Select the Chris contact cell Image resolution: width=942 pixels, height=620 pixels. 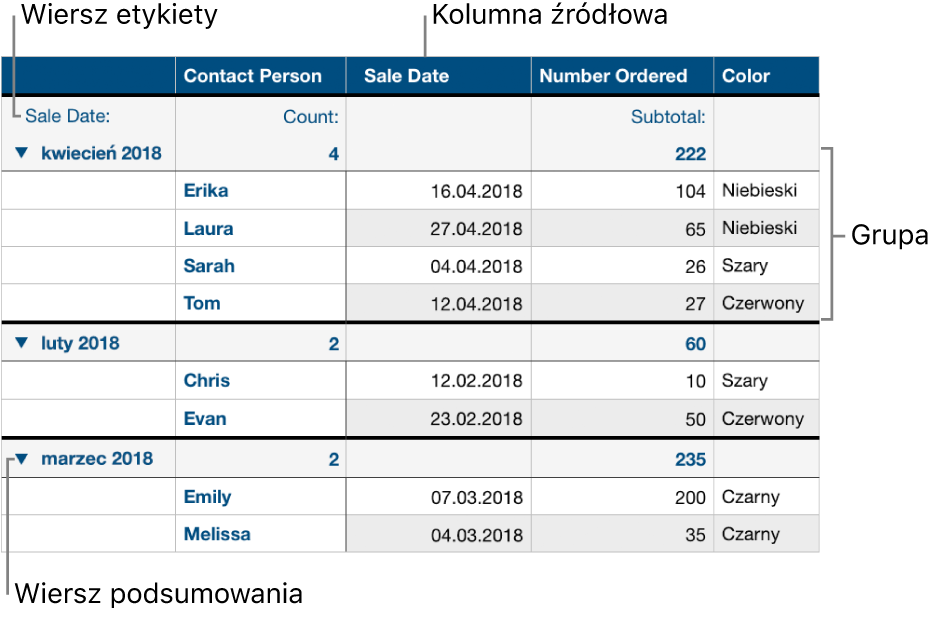pyautogui.click(x=261, y=380)
